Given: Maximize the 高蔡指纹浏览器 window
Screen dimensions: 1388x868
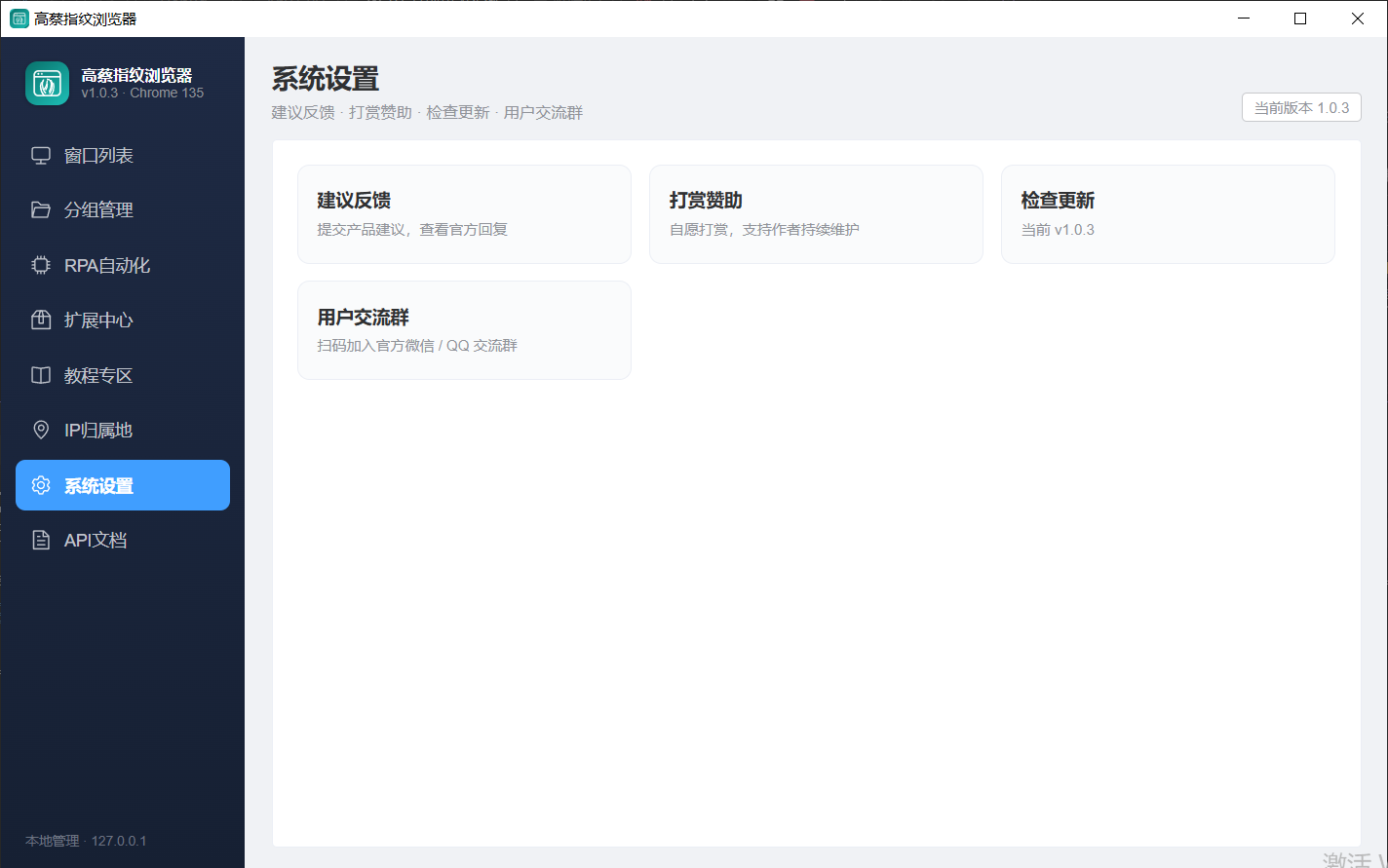Looking at the screenshot, I should pos(1300,19).
